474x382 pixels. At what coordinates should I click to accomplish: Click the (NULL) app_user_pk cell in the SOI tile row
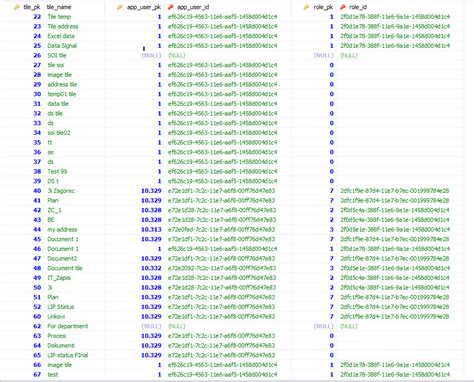(151, 55)
